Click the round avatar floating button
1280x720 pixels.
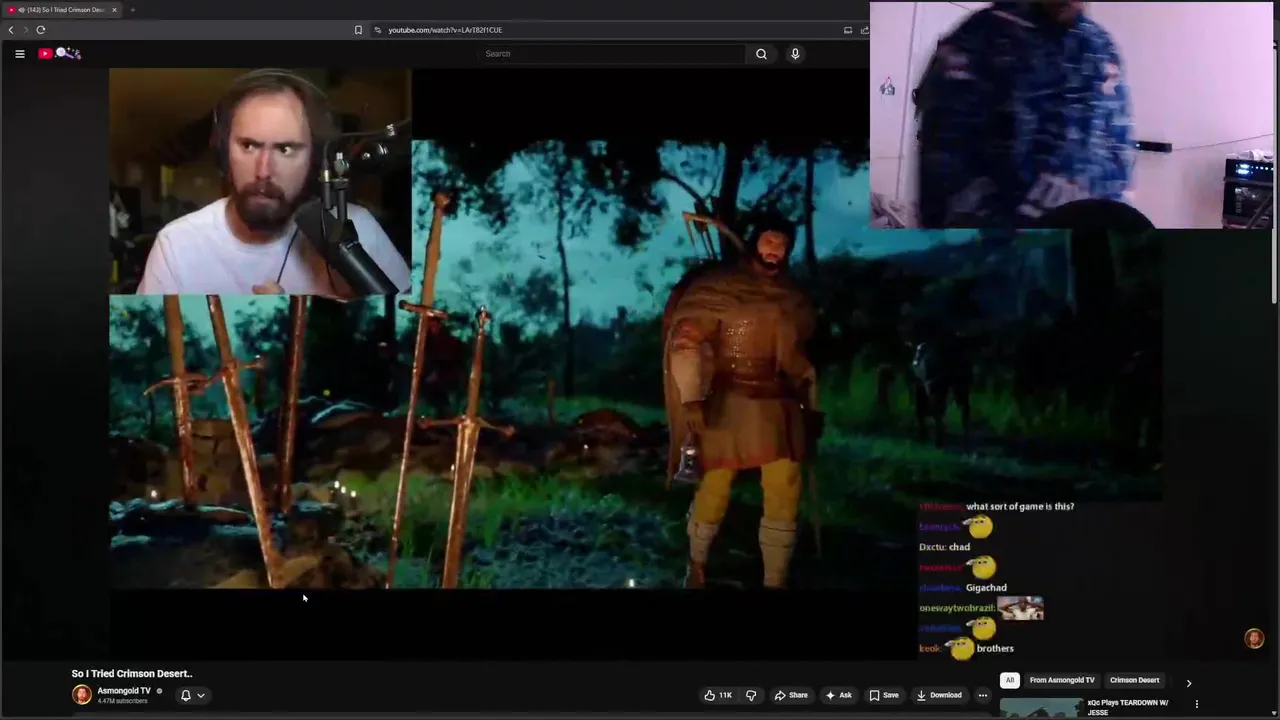[x=1254, y=639]
